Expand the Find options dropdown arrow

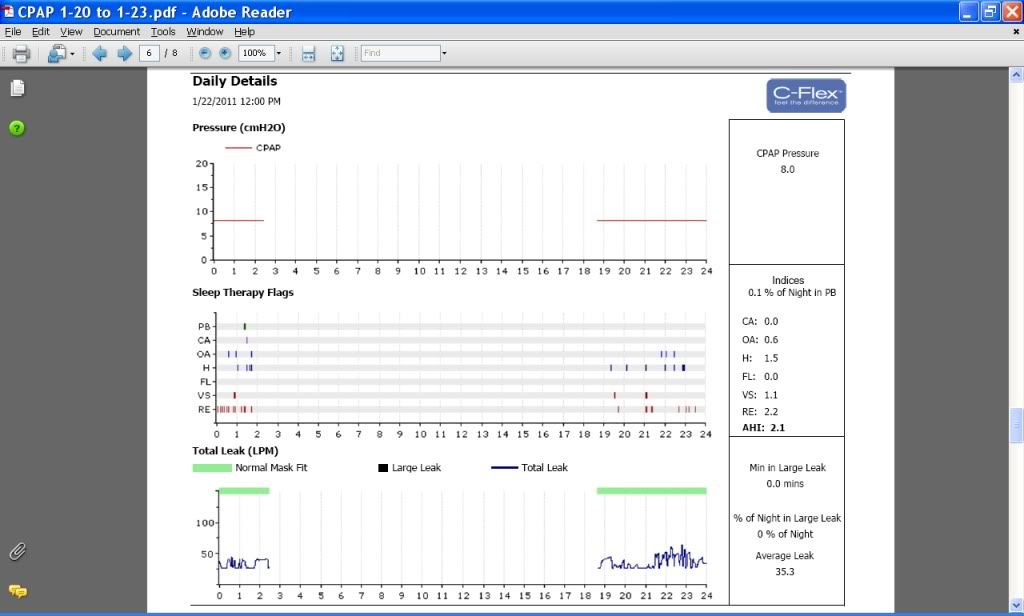(444, 53)
